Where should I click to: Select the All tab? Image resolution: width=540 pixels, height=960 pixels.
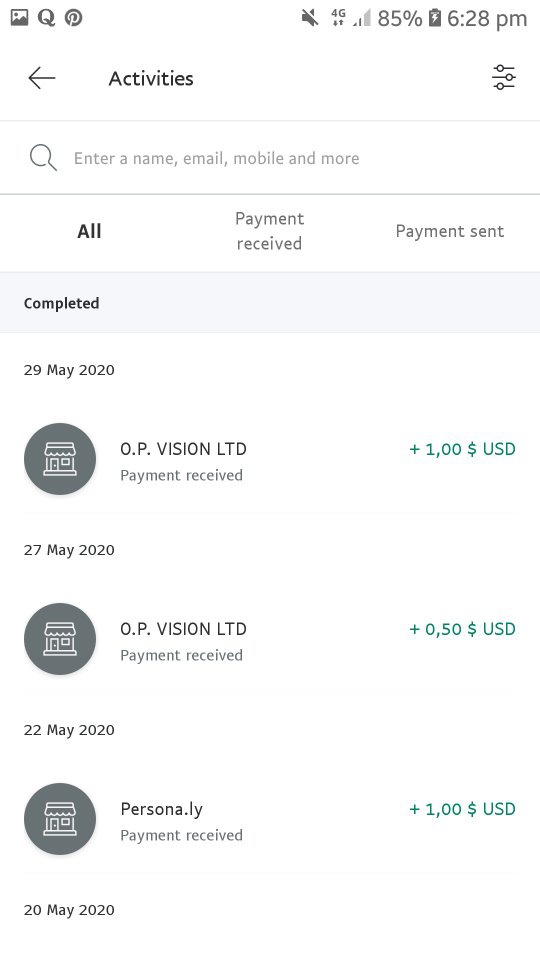(x=89, y=231)
